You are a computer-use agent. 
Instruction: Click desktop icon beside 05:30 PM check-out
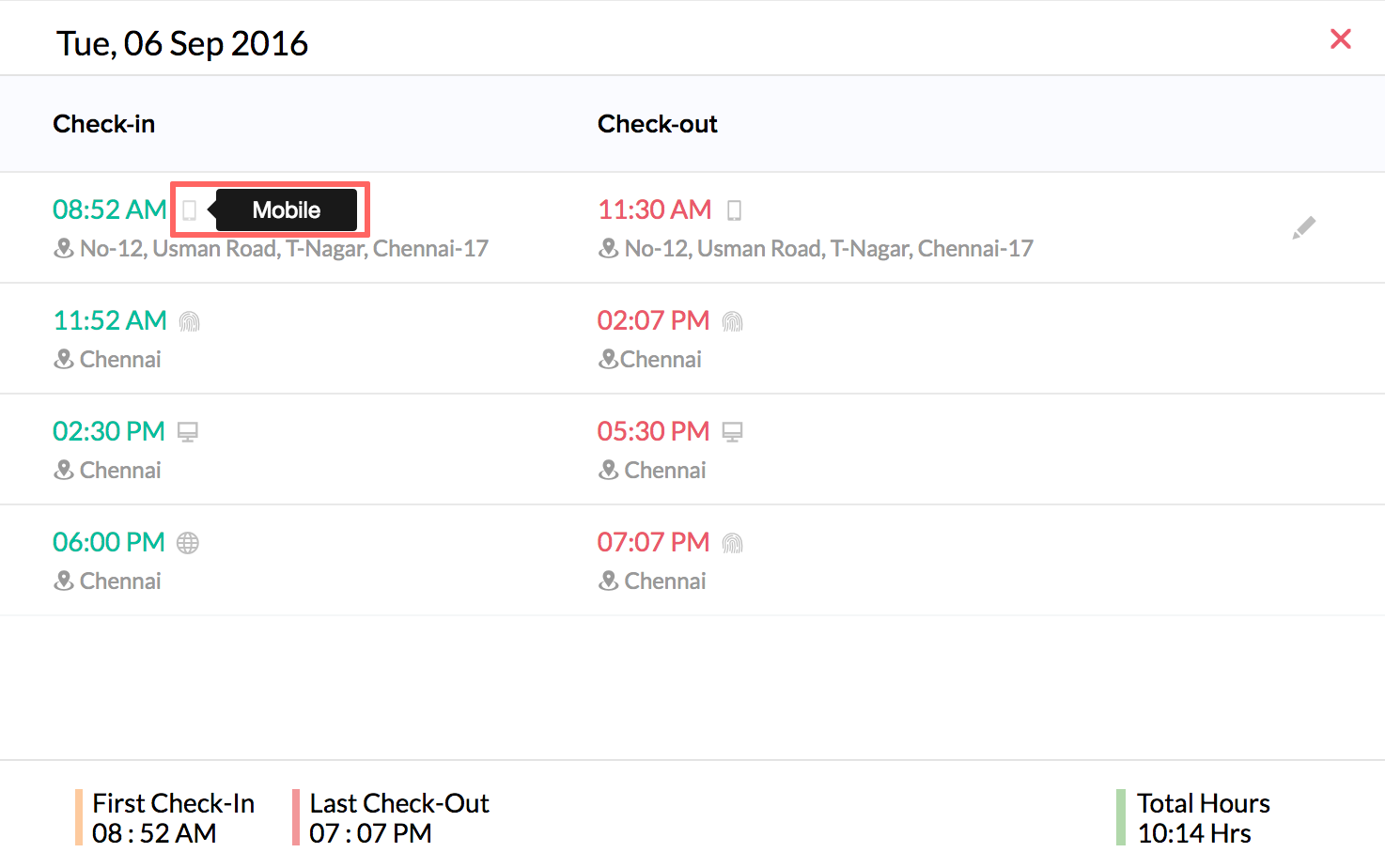[x=732, y=432]
